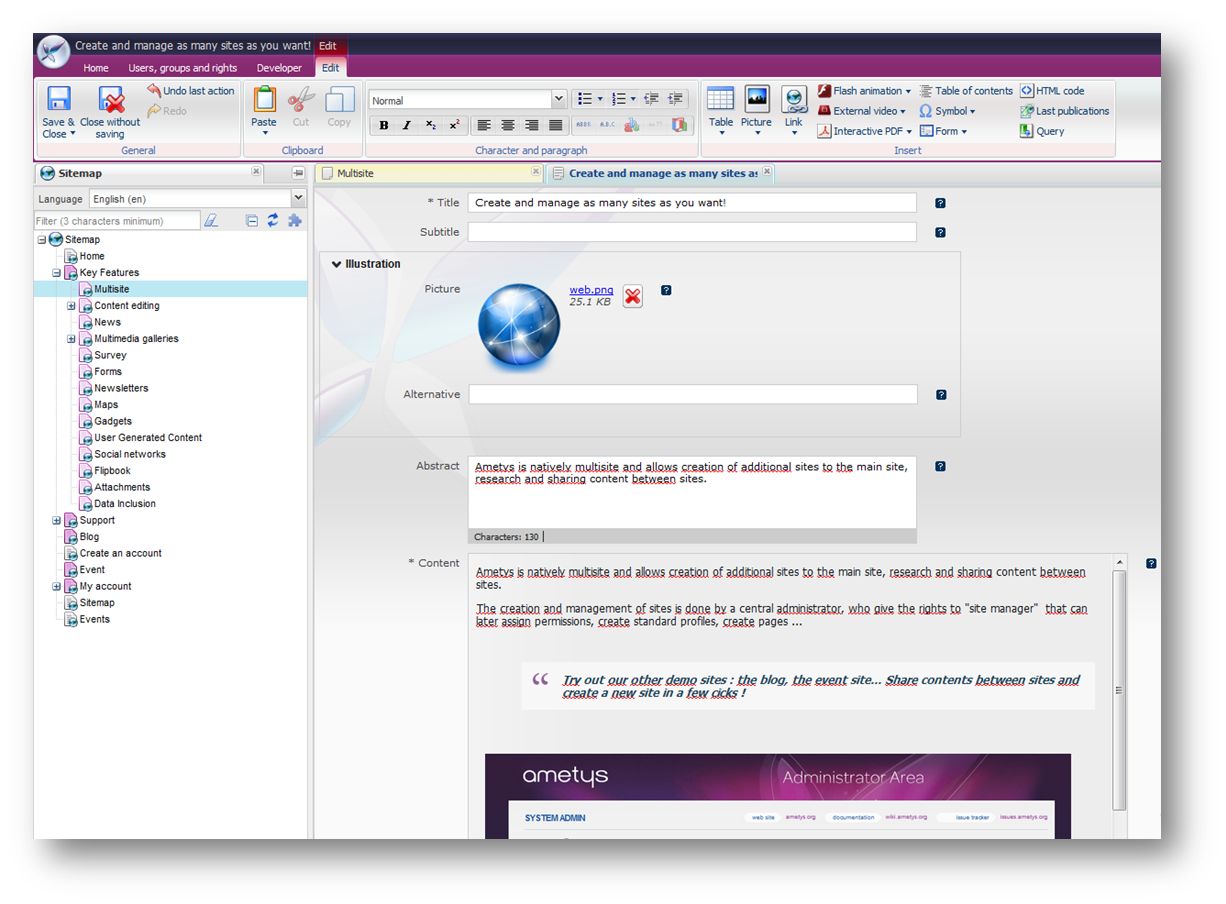Toggle bold formatting
This screenshot has height=904, width=1226.
coord(383,125)
